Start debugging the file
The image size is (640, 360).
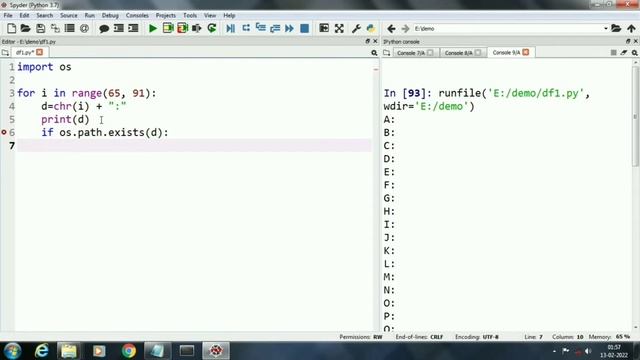[x=231, y=28]
